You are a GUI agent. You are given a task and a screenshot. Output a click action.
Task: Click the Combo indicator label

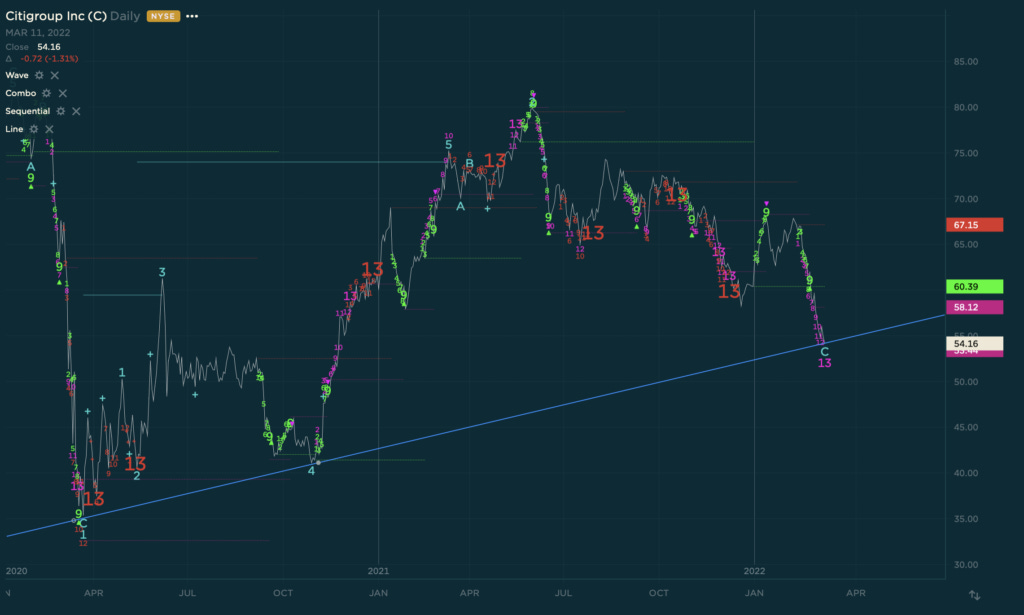pyautogui.click(x=20, y=93)
